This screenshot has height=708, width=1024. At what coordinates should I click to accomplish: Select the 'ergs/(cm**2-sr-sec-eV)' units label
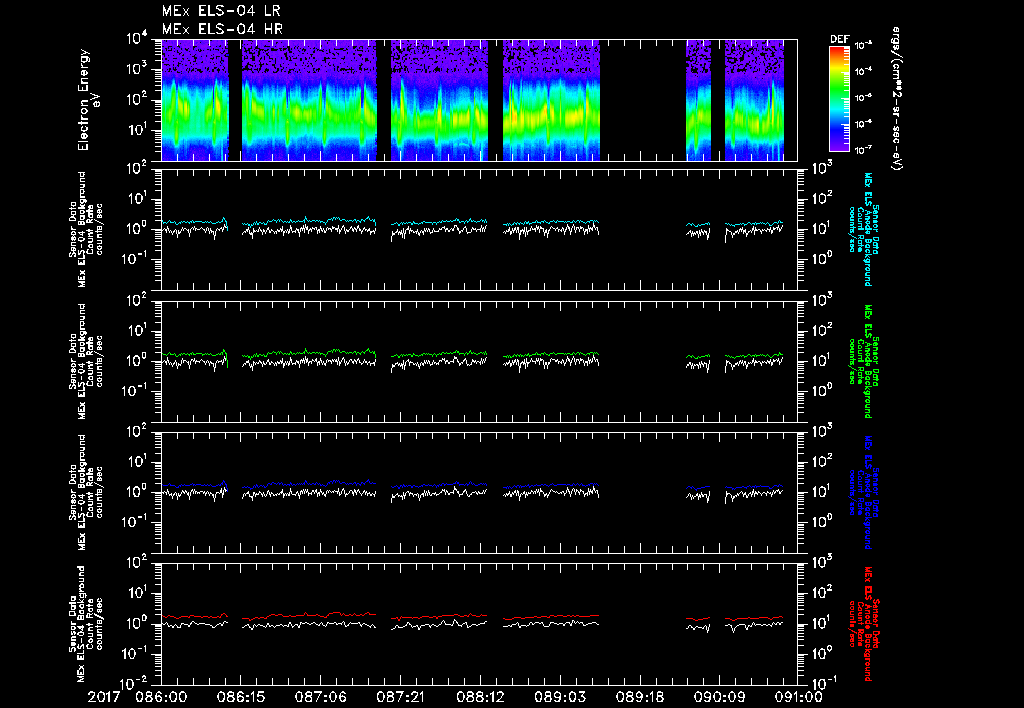pos(896,99)
